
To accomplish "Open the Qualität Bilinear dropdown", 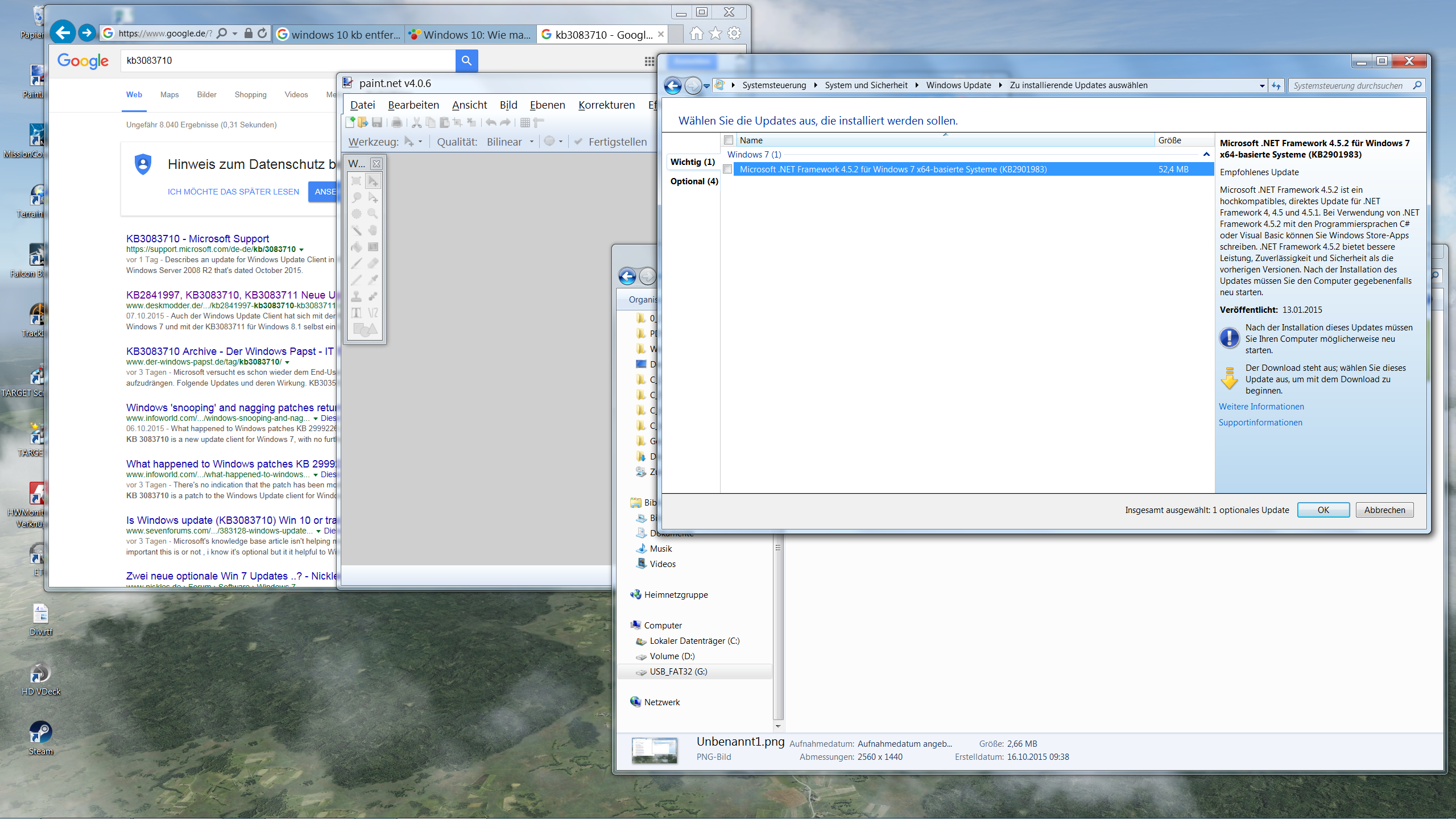I will (532, 142).
